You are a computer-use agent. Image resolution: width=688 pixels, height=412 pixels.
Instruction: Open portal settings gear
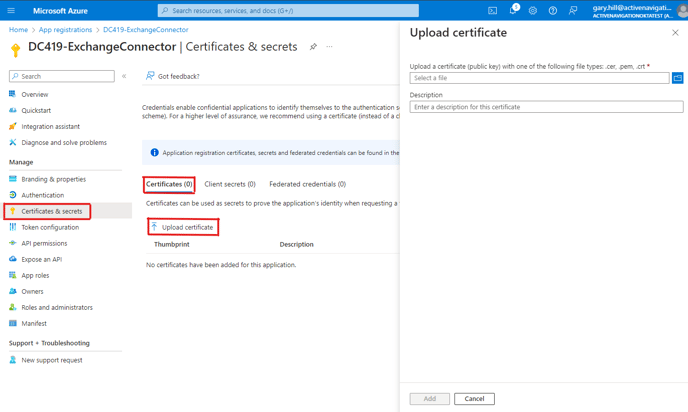pyautogui.click(x=533, y=11)
